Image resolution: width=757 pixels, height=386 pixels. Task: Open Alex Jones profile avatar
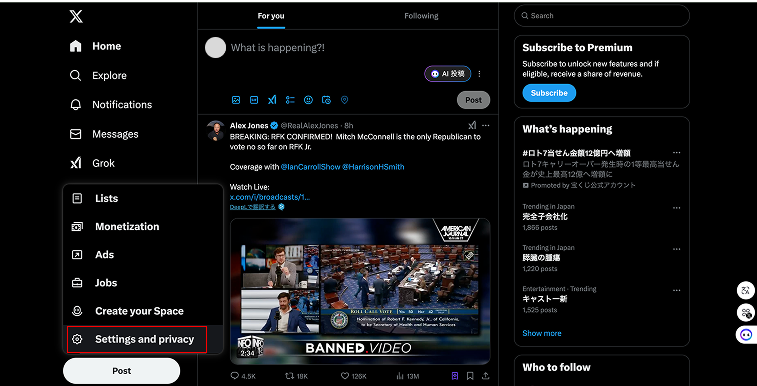pos(215,130)
